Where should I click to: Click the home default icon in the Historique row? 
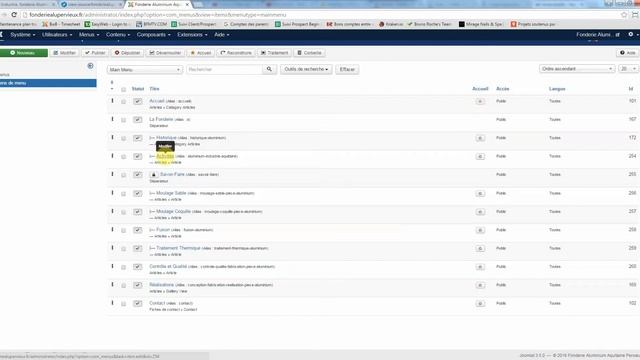click(x=480, y=138)
